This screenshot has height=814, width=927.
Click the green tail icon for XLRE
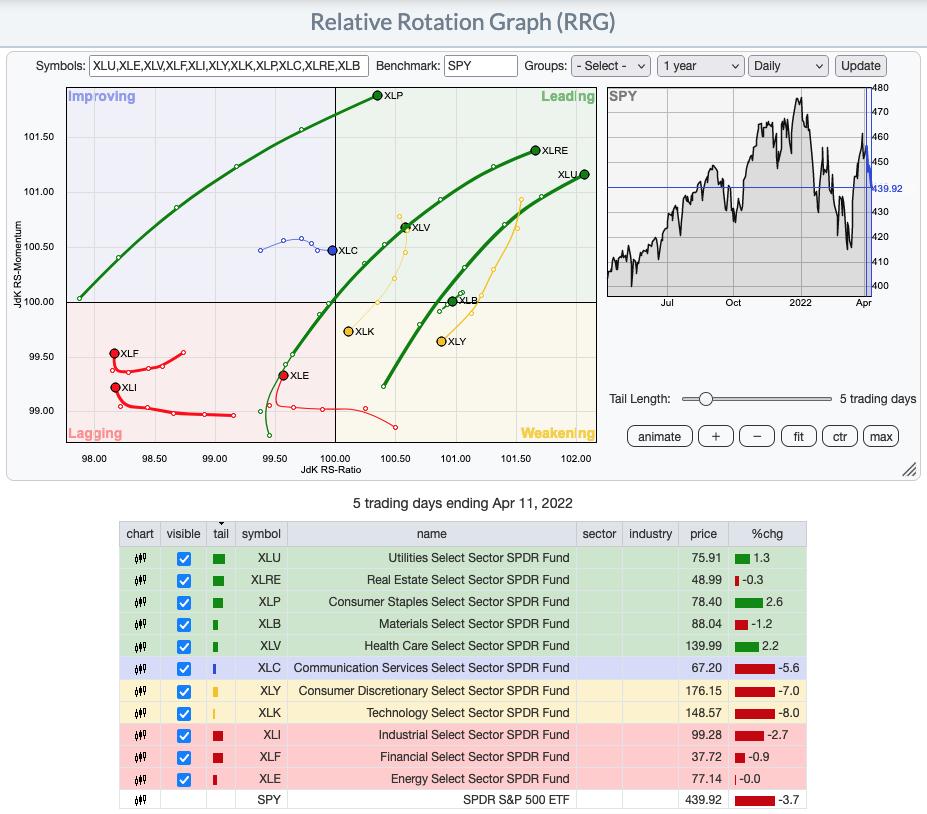point(218,580)
